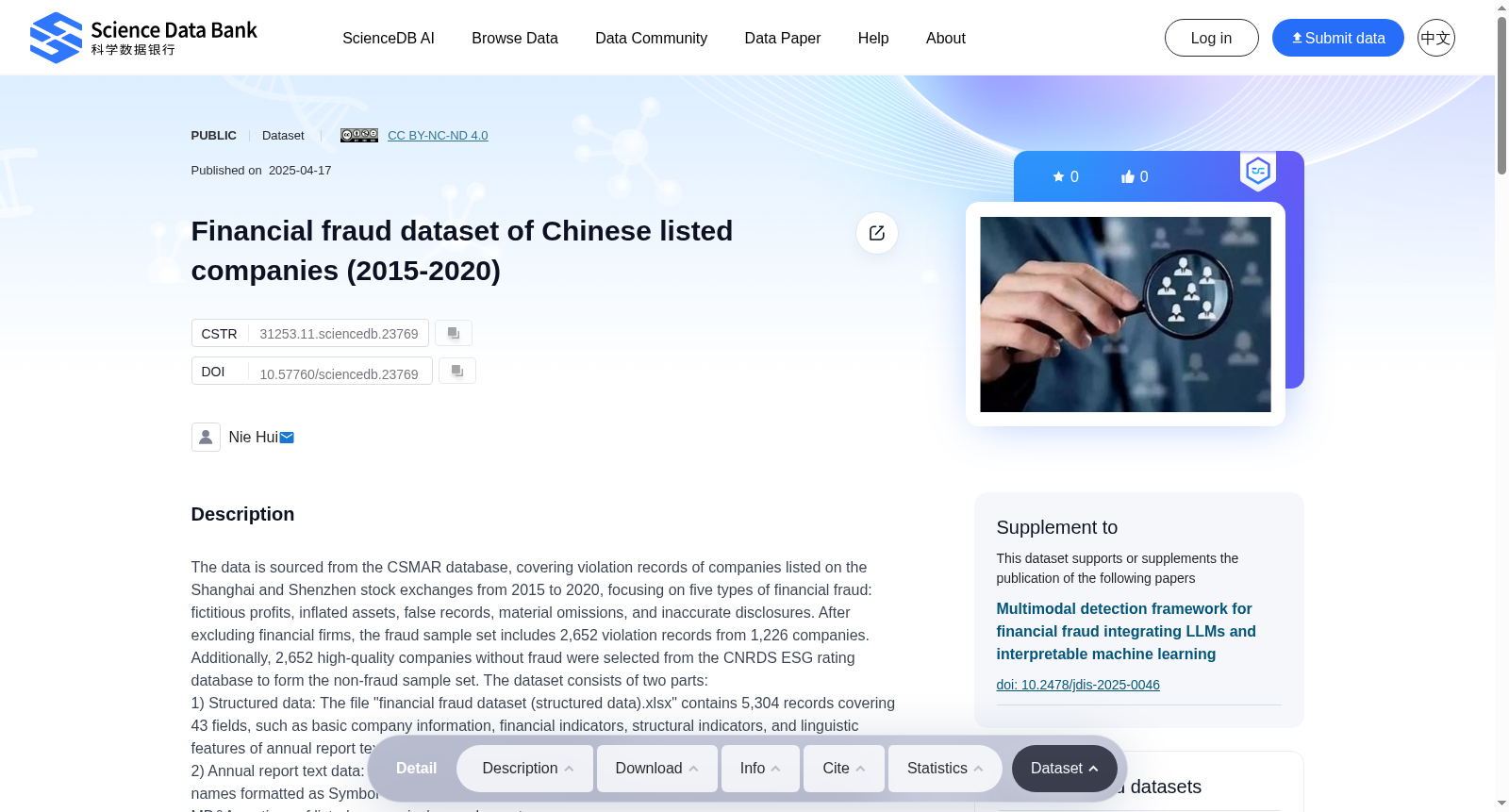The width and height of the screenshot is (1509, 812).
Task: Copy the DOI identifier
Action: tap(457, 371)
